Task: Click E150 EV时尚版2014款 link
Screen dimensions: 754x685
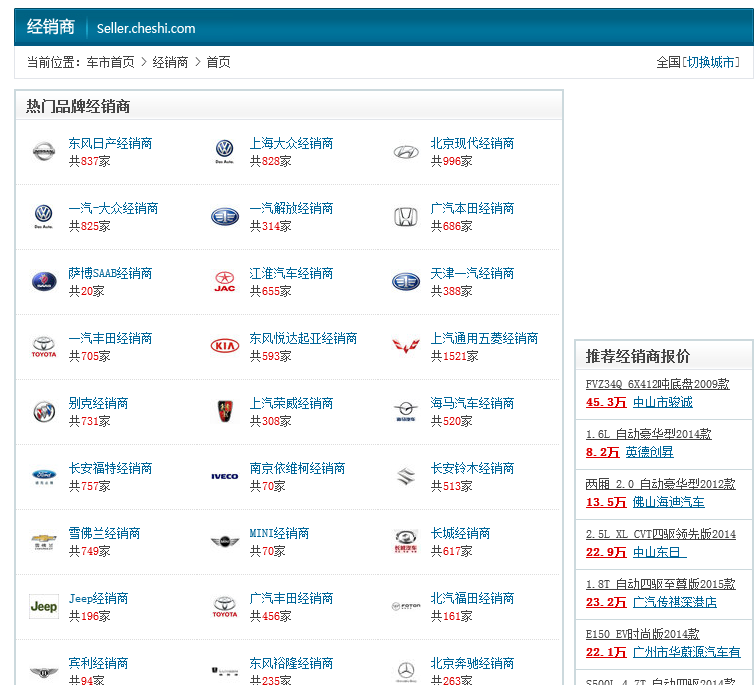Action: tap(642, 634)
